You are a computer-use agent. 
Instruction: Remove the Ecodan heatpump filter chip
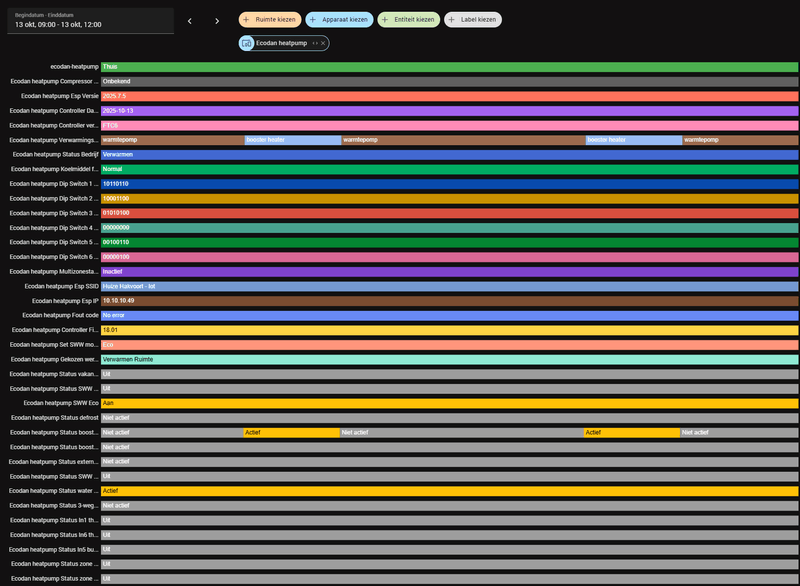click(323, 43)
